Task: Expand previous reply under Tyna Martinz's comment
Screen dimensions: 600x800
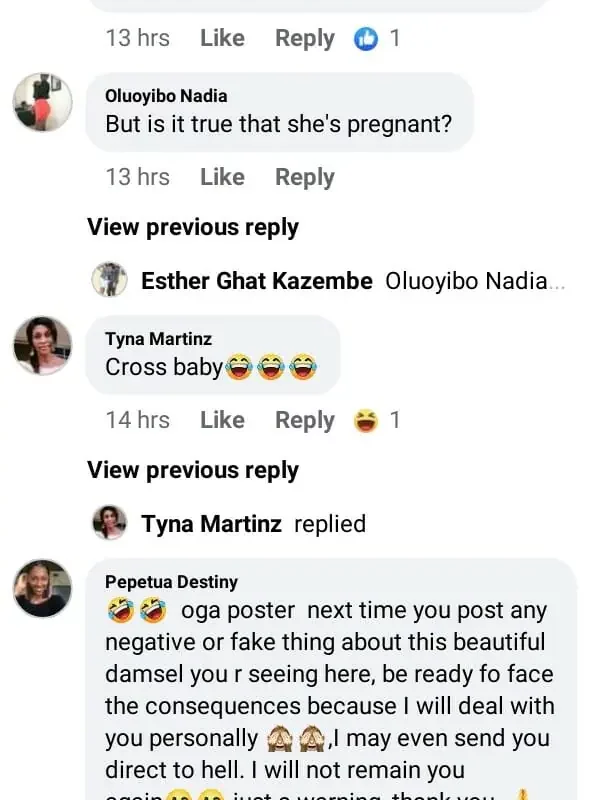Action: (192, 470)
